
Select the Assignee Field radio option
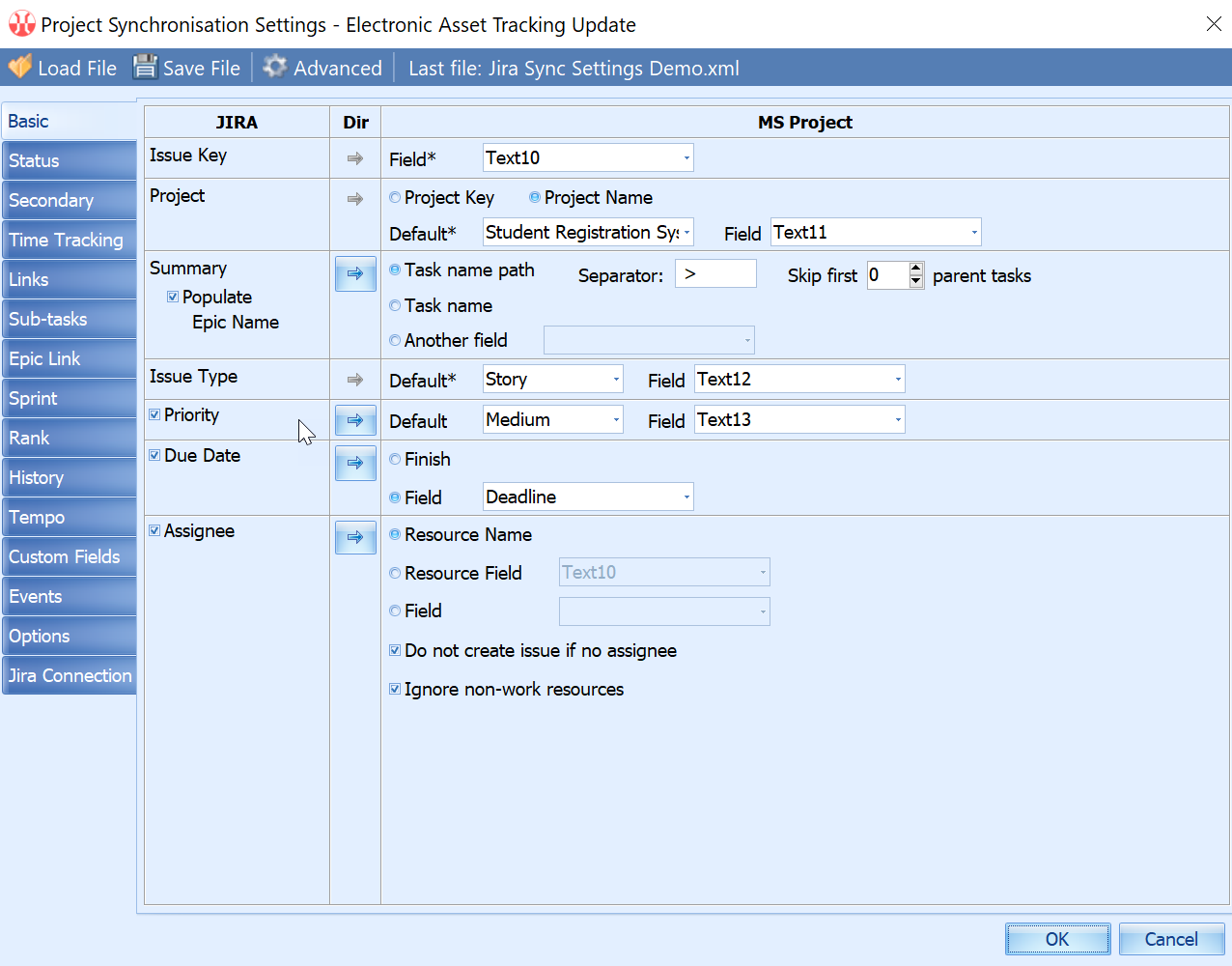tap(395, 611)
